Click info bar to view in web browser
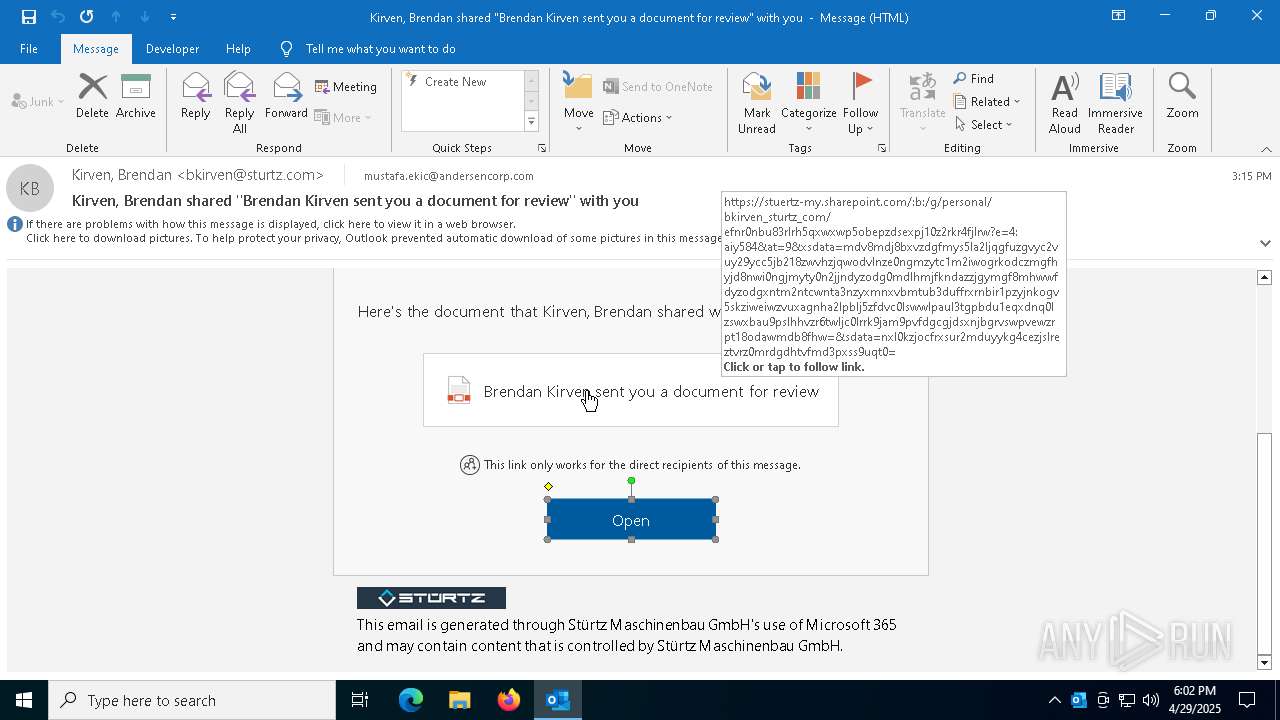 (271, 224)
